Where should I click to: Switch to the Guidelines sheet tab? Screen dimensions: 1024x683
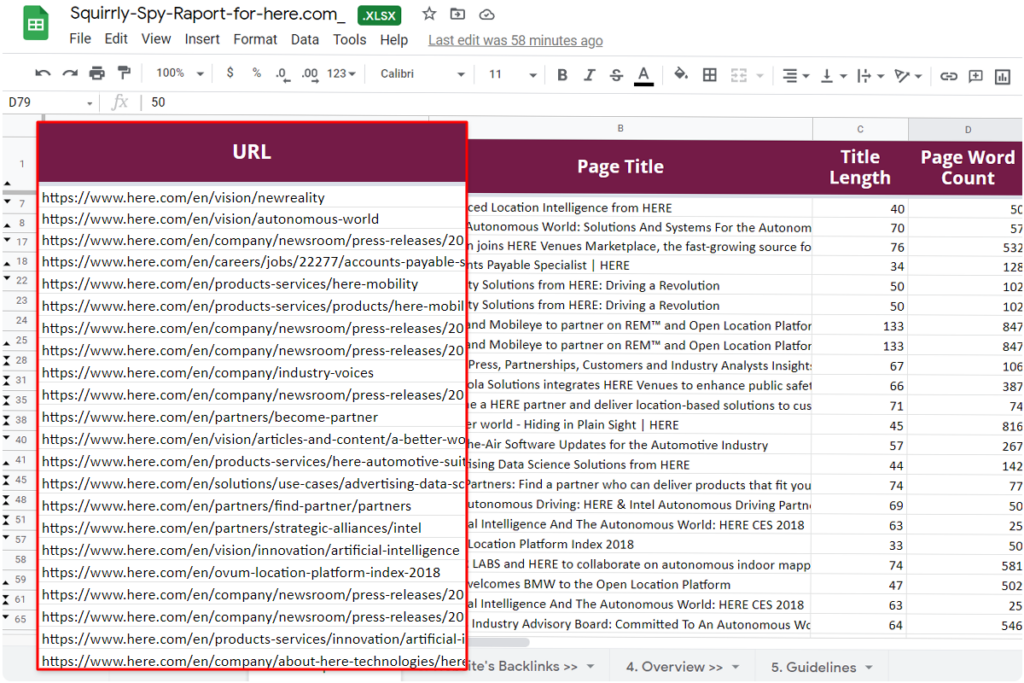coord(813,667)
